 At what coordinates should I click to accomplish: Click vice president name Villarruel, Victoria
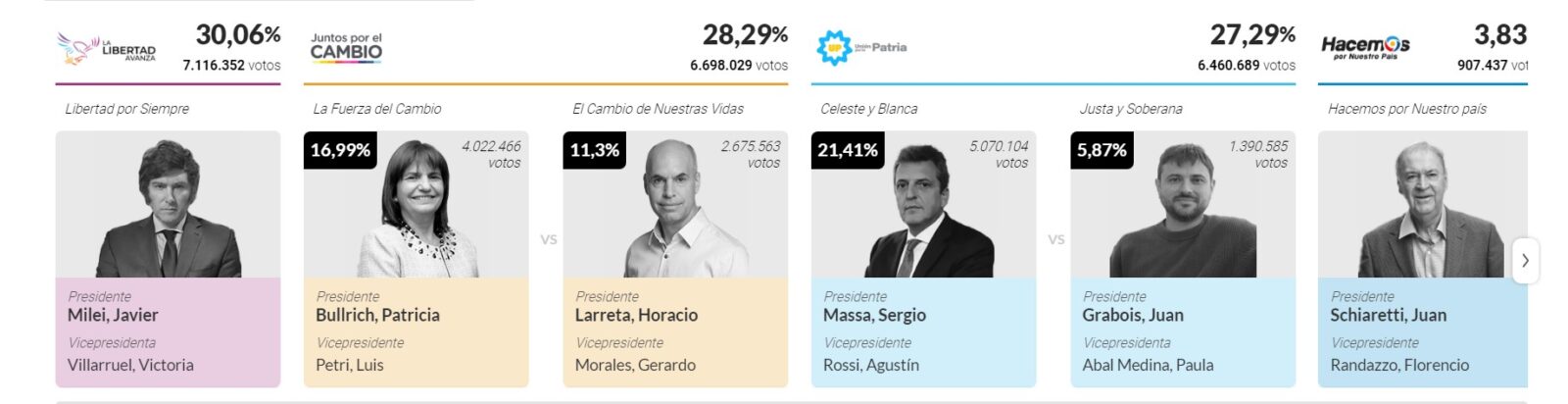point(130,365)
